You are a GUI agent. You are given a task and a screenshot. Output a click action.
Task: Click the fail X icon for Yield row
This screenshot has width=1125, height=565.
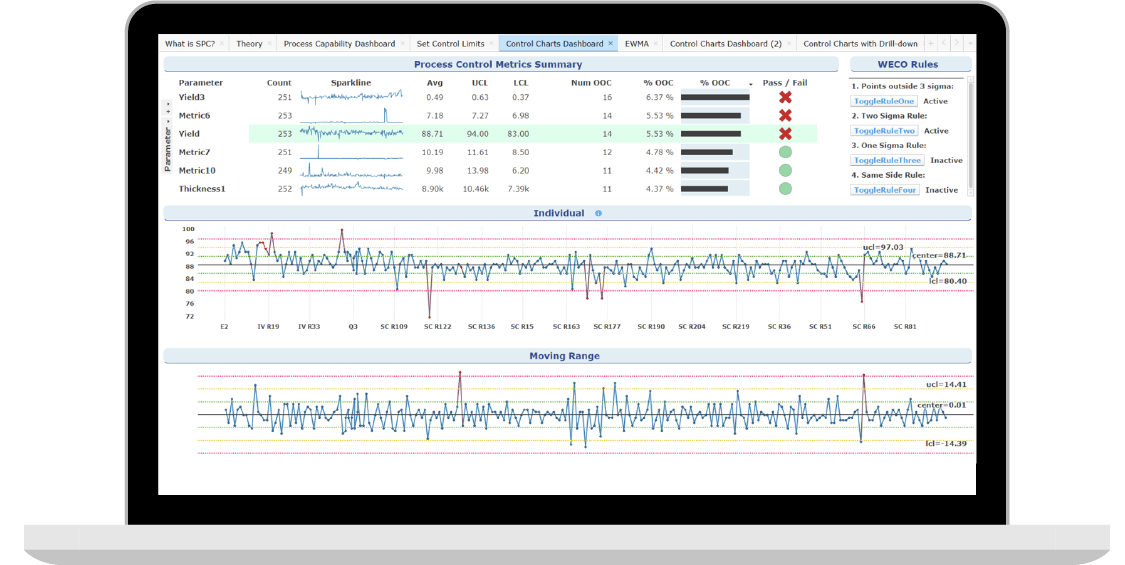click(x=785, y=134)
